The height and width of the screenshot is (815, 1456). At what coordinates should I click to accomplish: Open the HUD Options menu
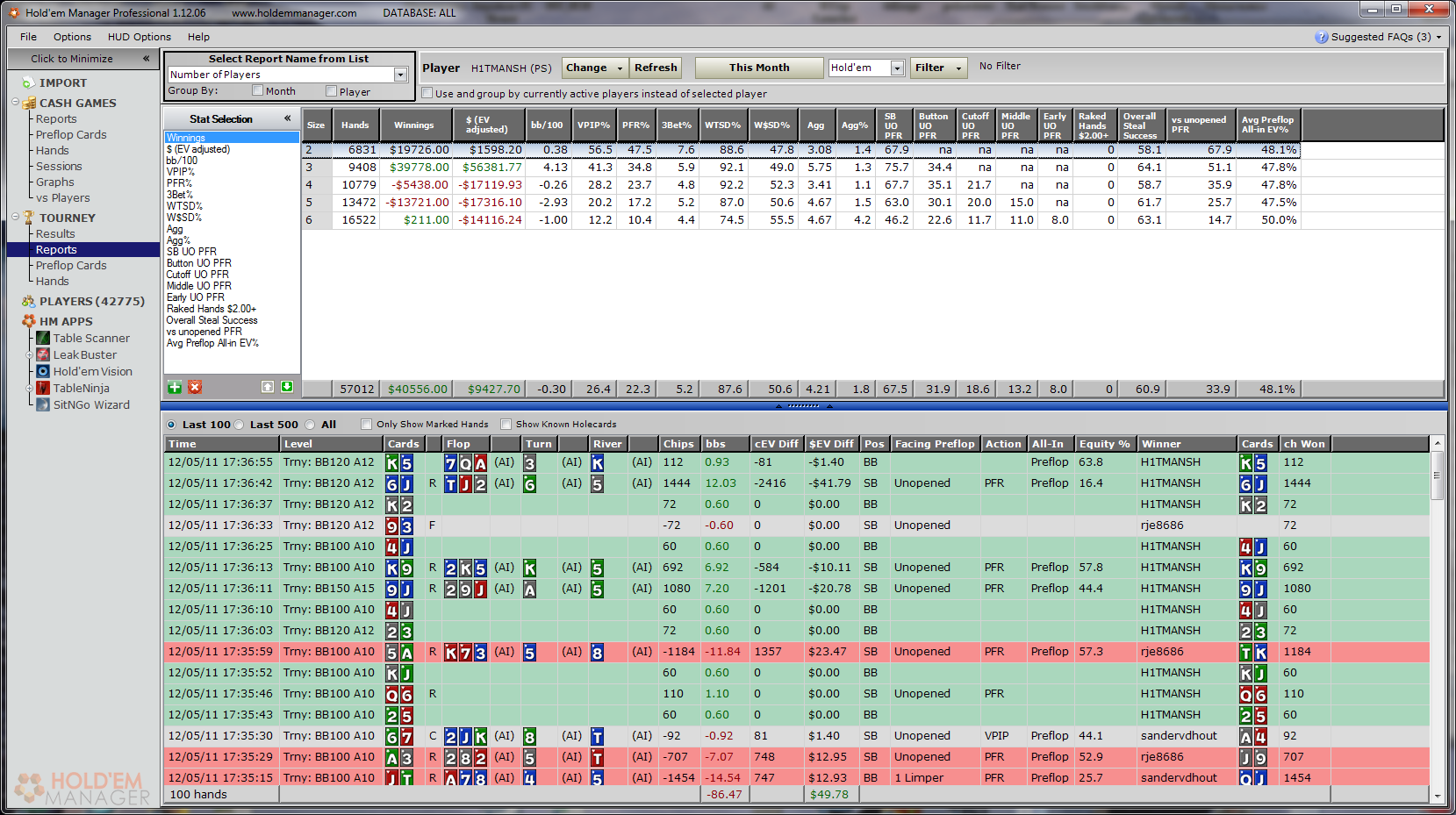point(140,37)
